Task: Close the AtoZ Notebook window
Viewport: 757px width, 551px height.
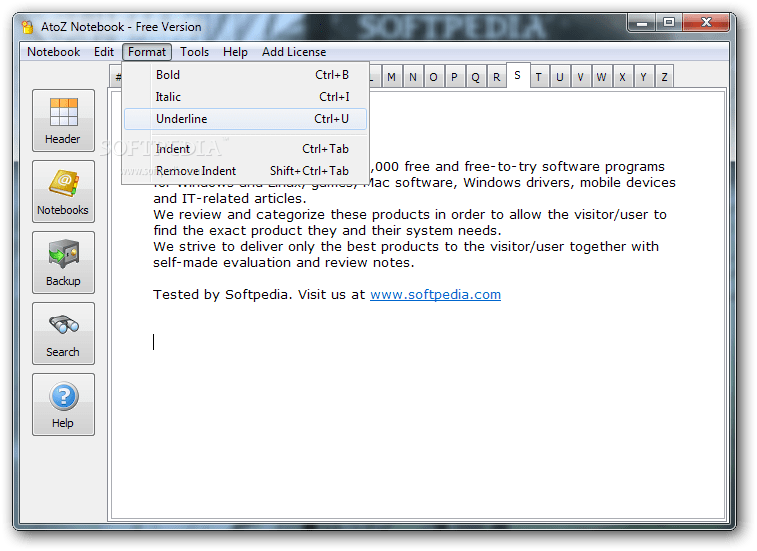Action: click(706, 23)
